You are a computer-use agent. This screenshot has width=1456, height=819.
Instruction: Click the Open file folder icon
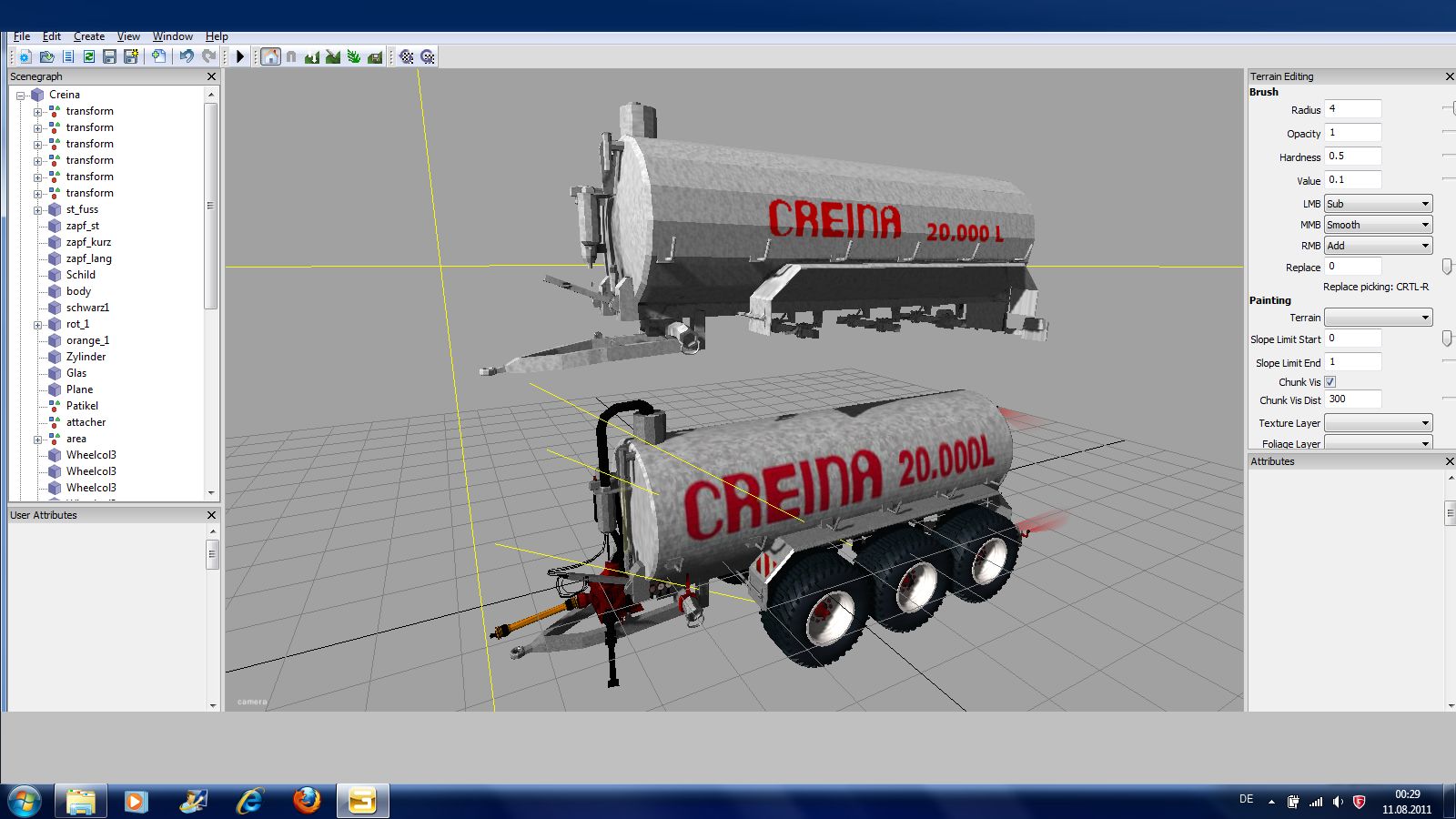(46, 56)
